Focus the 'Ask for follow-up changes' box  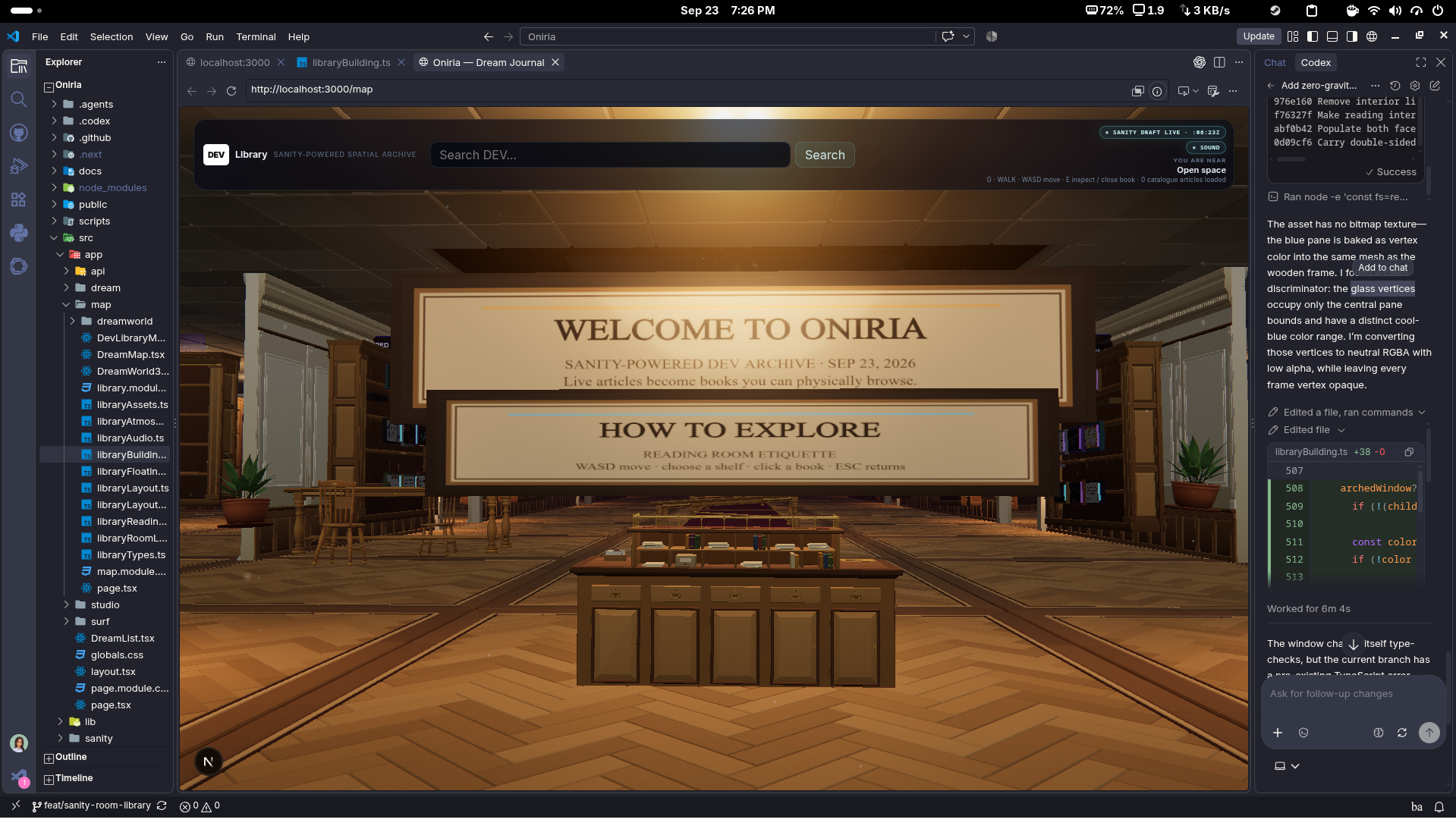(1353, 695)
